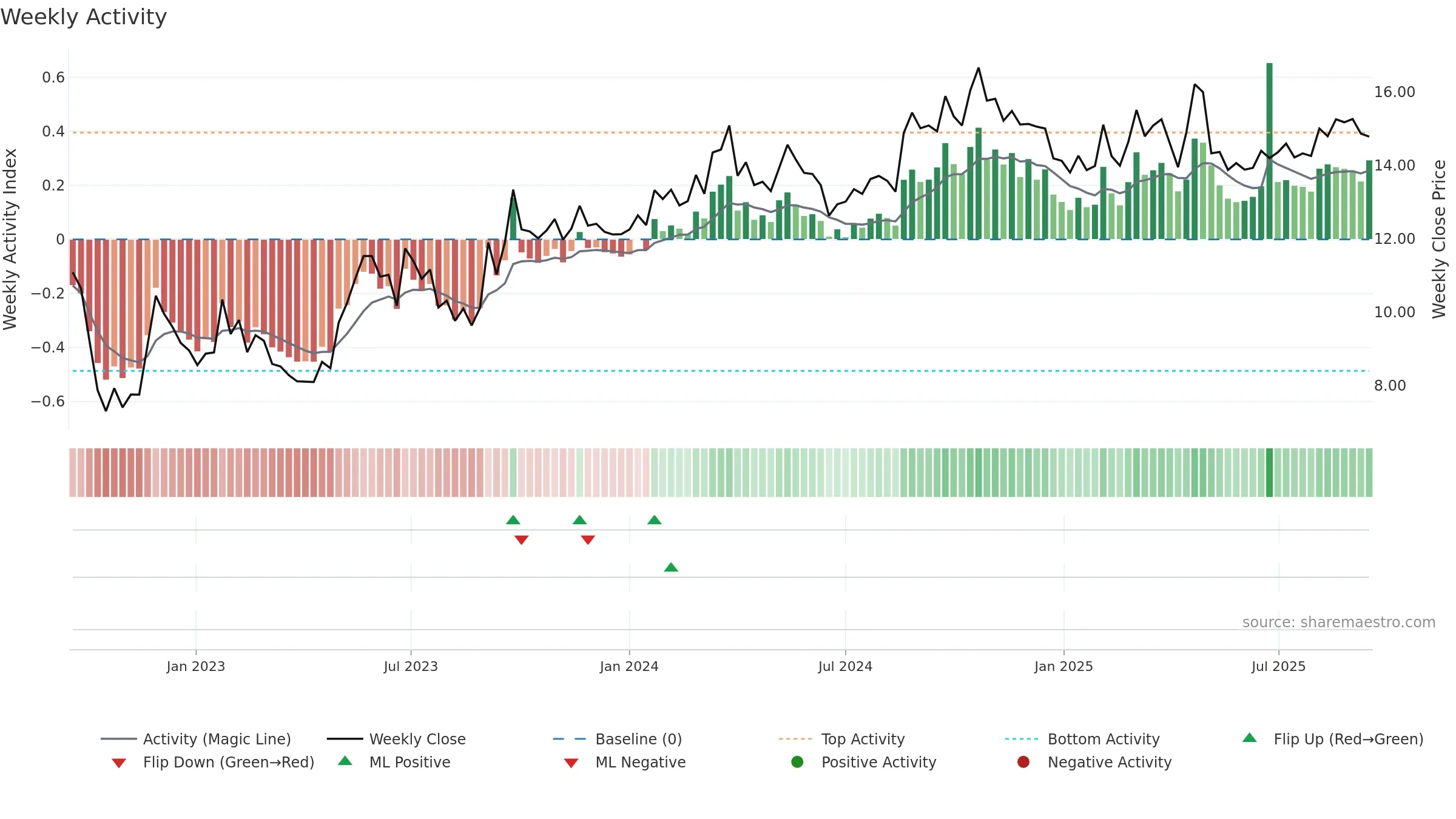The height and width of the screenshot is (819, 1456).
Task: Click the '16.00' price axis label
Action: click(x=1394, y=92)
